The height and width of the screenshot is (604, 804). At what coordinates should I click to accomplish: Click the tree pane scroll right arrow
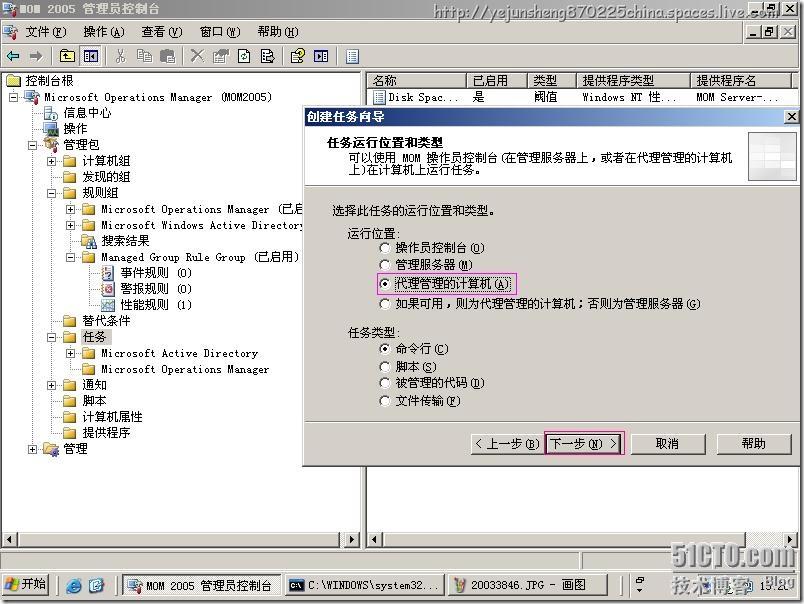tap(352, 539)
